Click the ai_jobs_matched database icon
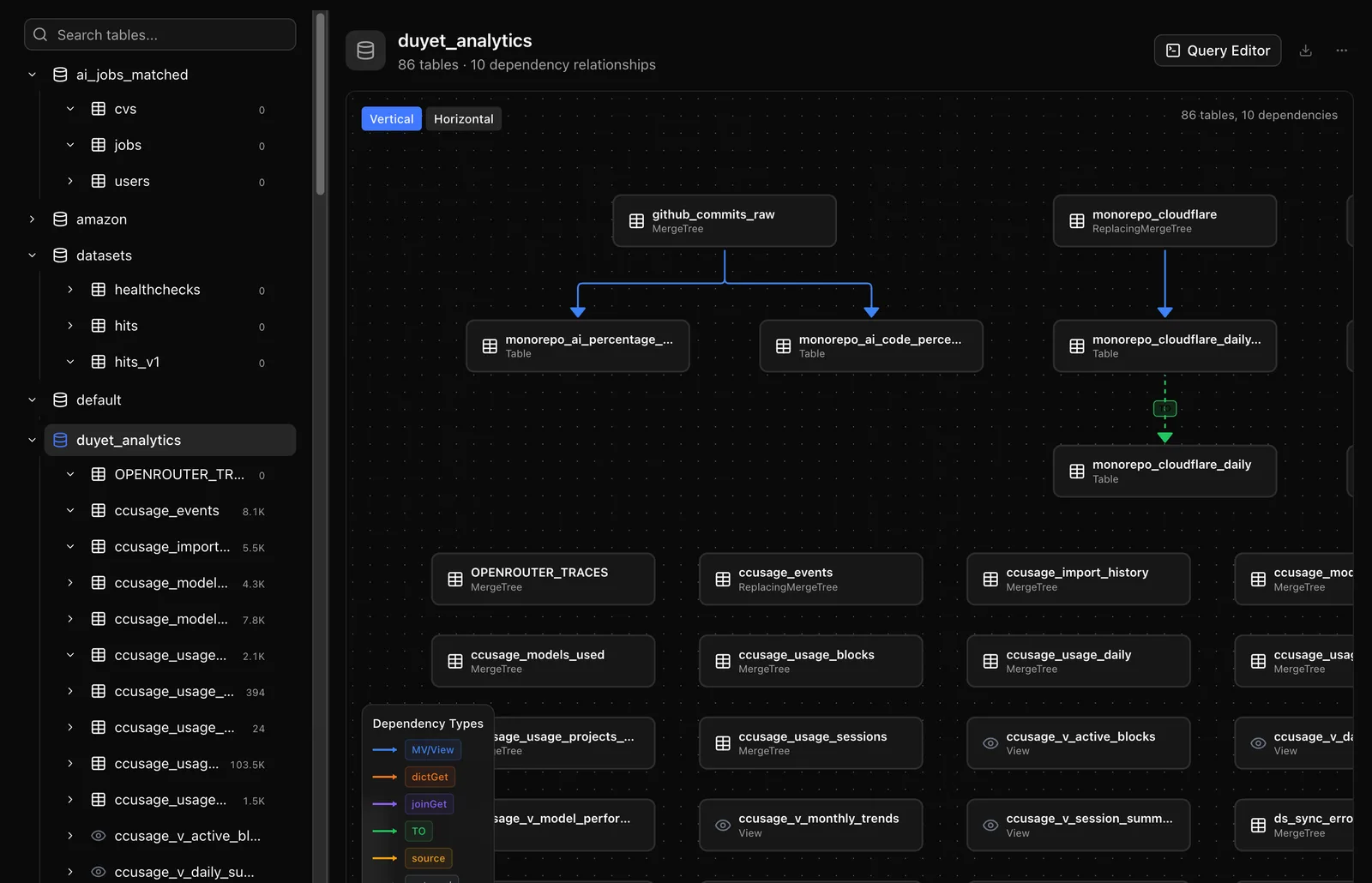Image resolution: width=1372 pixels, height=883 pixels. point(60,75)
